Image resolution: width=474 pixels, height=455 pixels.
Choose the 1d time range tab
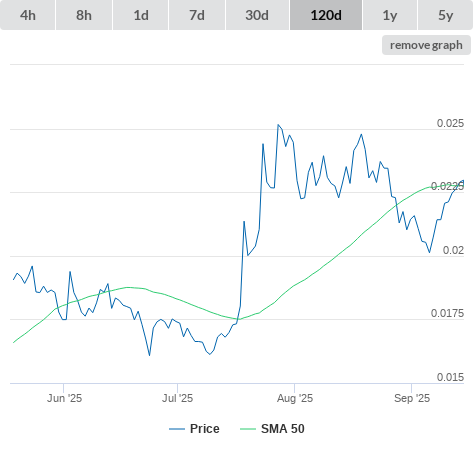tap(141, 15)
